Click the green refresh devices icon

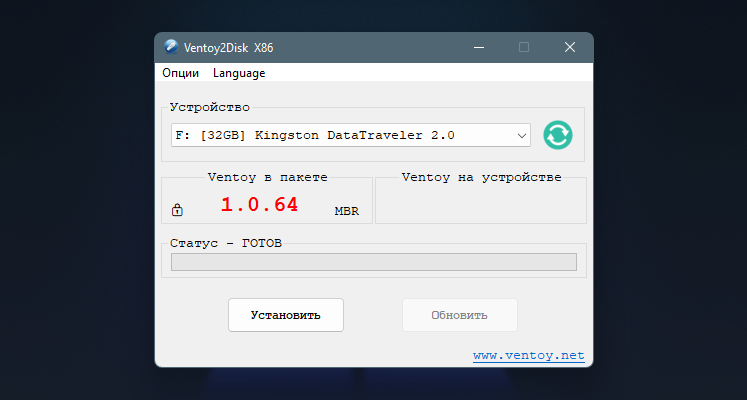coord(558,135)
